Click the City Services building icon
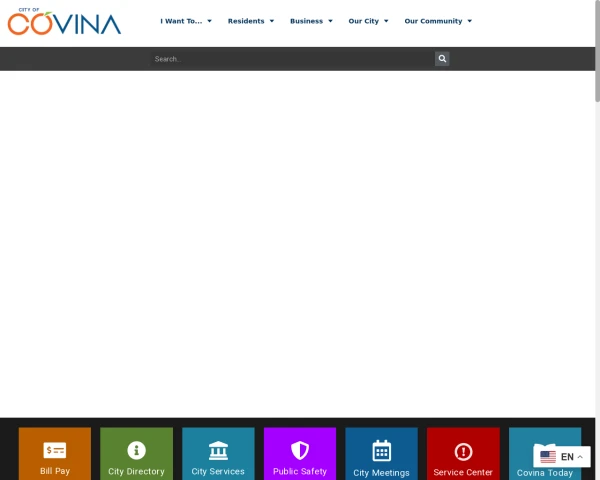The width and height of the screenshot is (600, 480). (x=218, y=450)
